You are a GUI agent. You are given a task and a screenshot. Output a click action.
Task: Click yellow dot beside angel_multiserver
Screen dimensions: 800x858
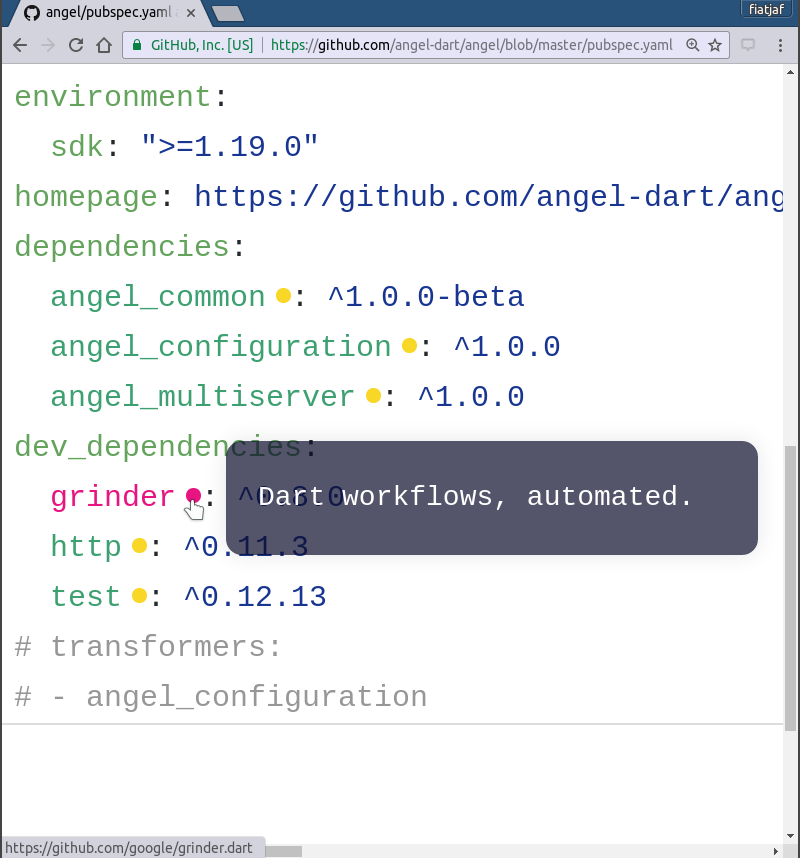[373, 395]
